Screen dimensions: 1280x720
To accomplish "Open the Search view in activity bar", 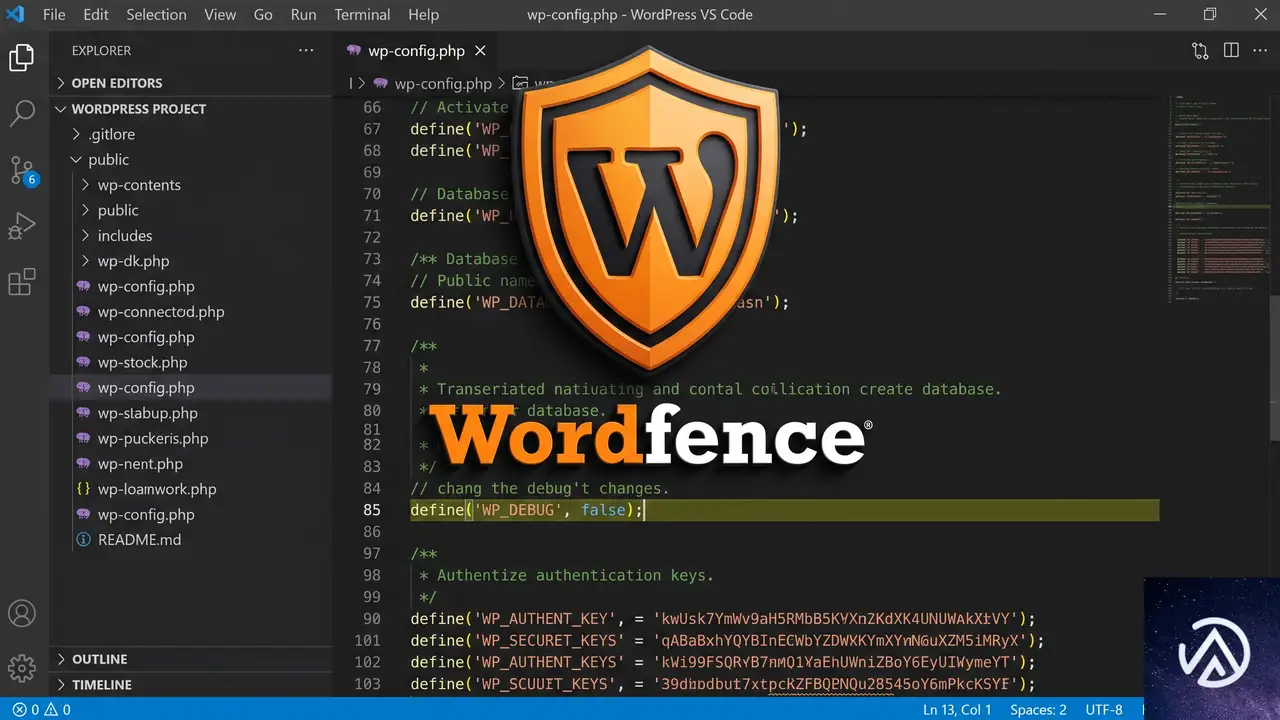I will (x=22, y=114).
